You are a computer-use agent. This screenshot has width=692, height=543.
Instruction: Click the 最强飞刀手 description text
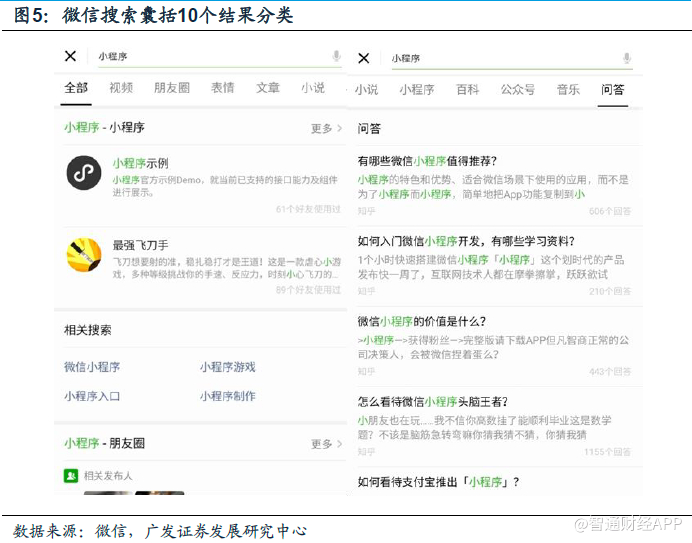point(226,268)
